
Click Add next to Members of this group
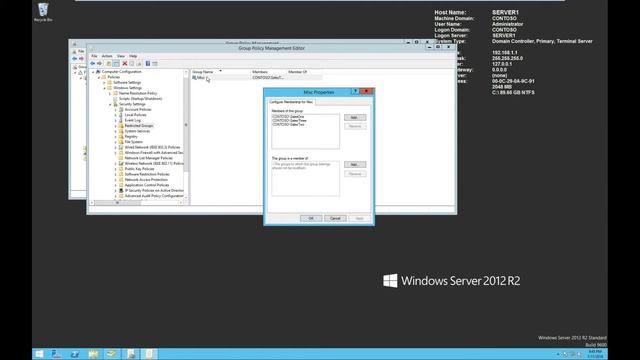pos(355,118)
